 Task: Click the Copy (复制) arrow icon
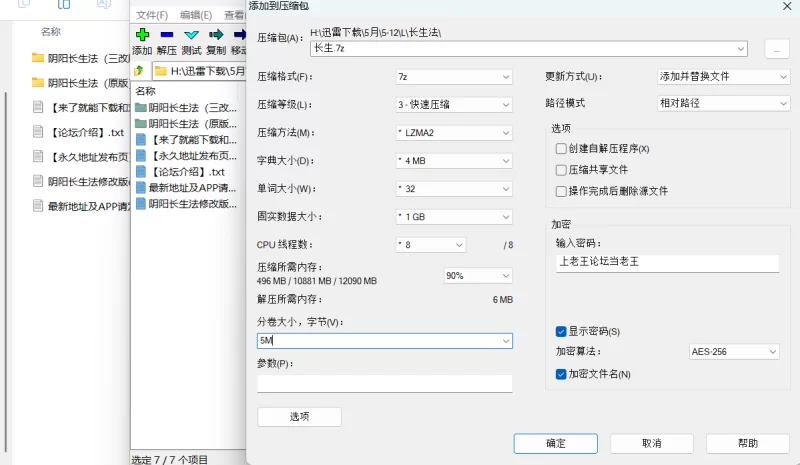[x=215, y=35]
